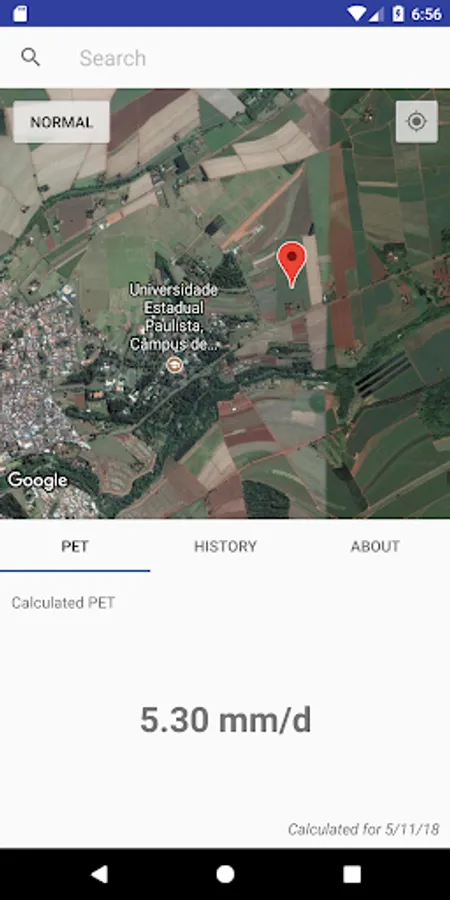
Task: Tap the SD card notification icon
Action: [20, 14]
